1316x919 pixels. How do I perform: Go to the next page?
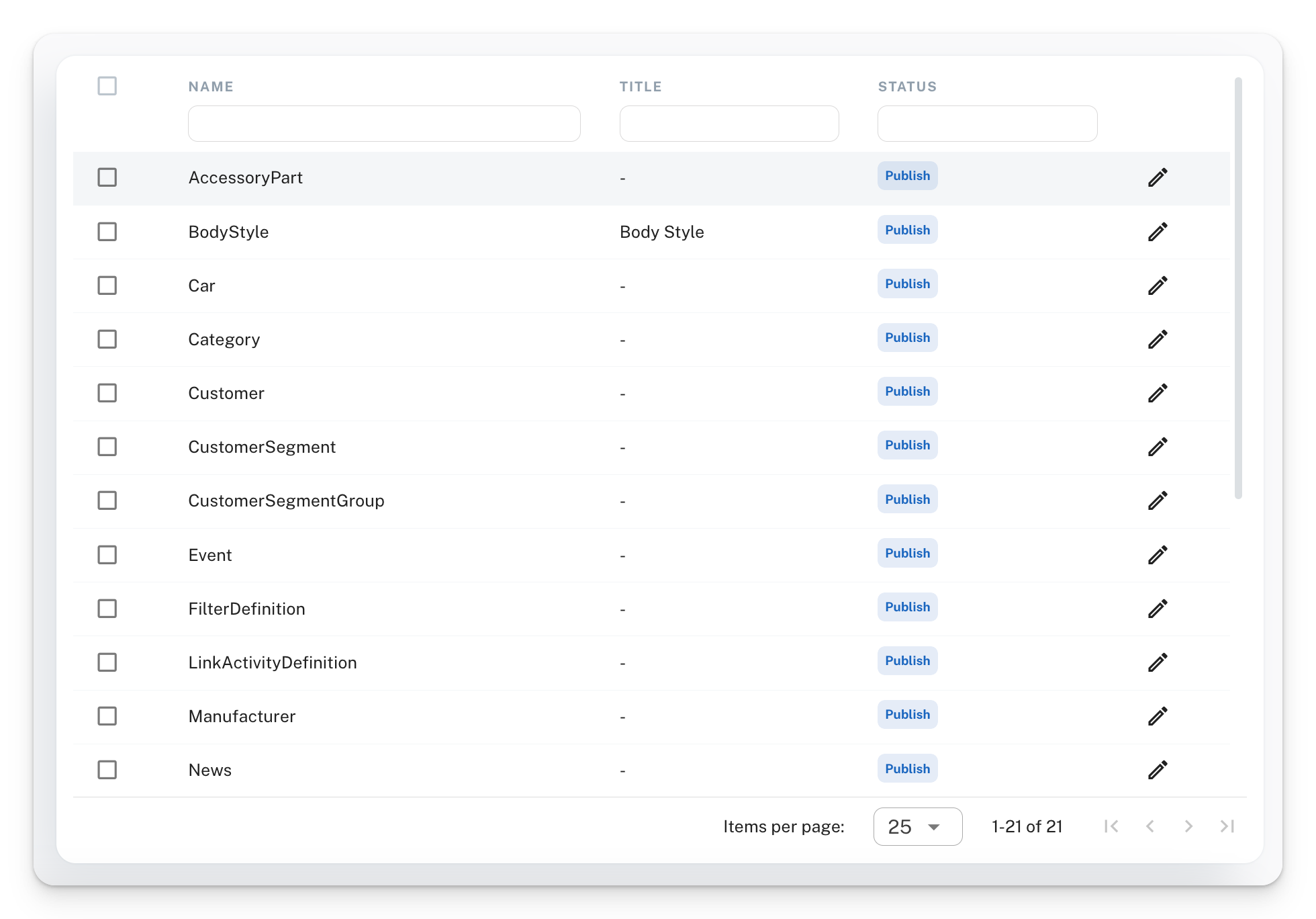1188,826
